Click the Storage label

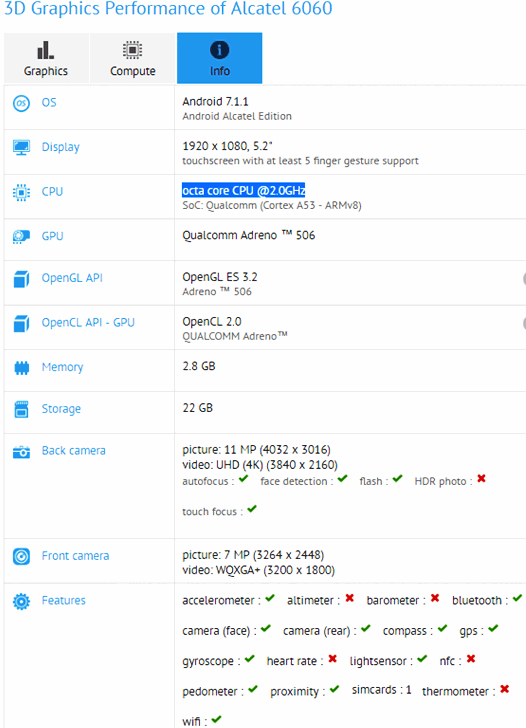61,409
